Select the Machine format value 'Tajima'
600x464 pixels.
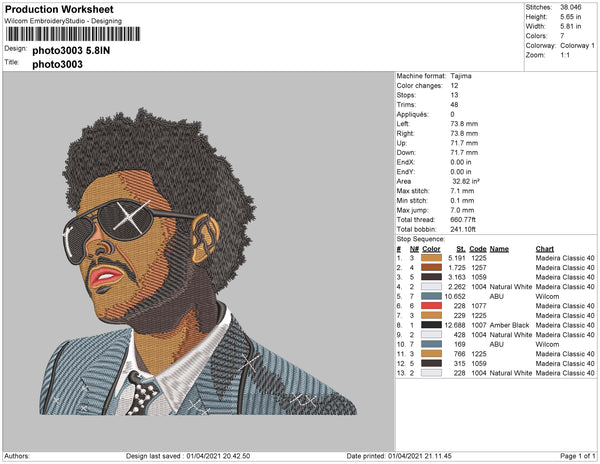[x=461, y=76]
